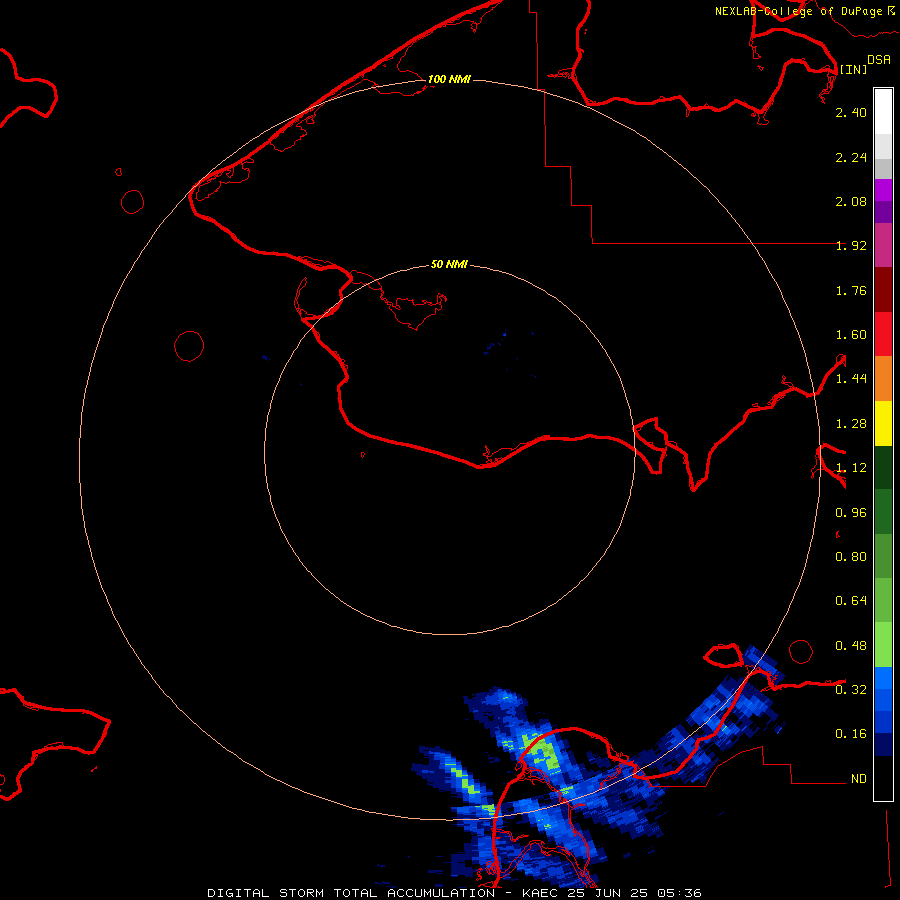Click the "100 NMI" range ring label
The image size is (900, 900).
click(x=449, y=79)
